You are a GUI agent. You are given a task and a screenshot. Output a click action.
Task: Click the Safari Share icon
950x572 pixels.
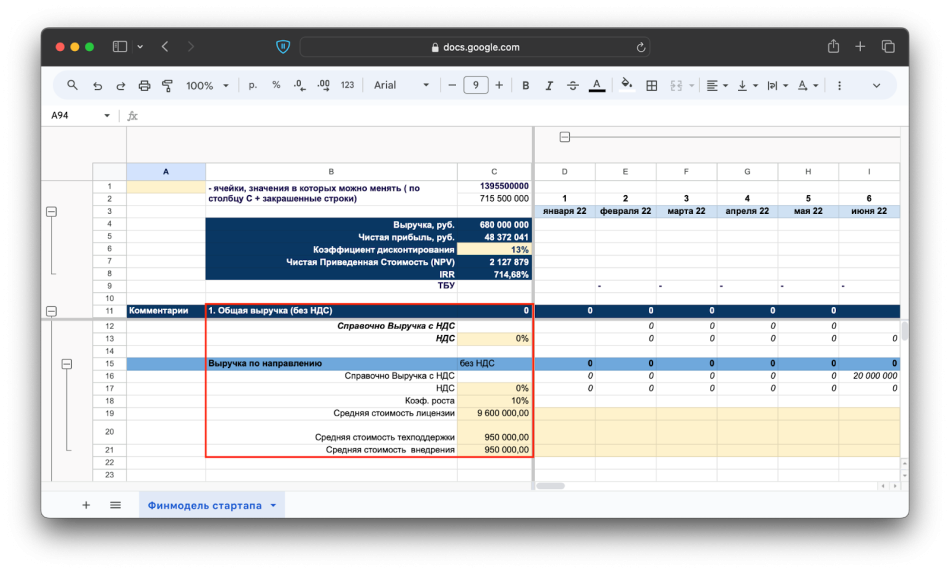tap(833, 47)
